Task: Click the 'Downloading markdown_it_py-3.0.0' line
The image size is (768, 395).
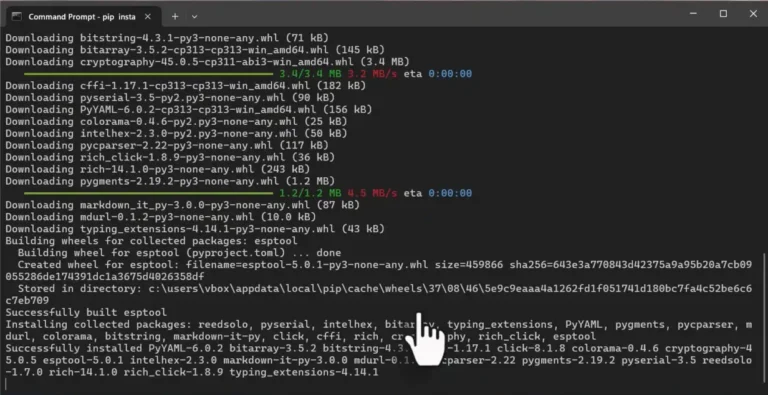Action: tap(183, 205)
